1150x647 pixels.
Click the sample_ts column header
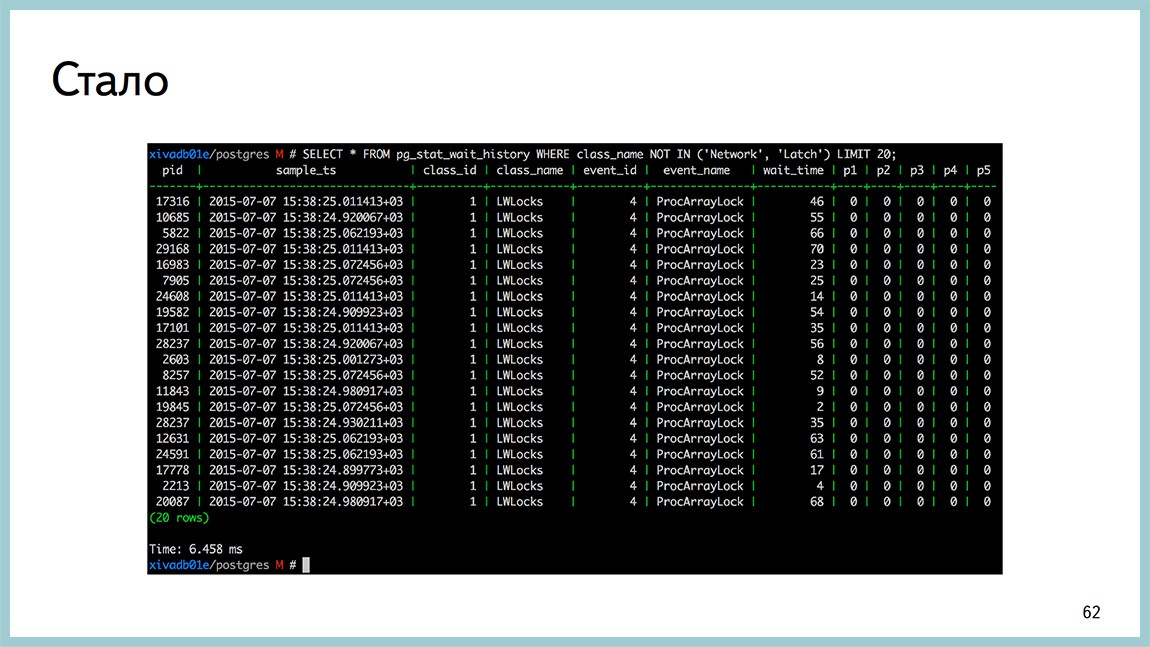(x=306, y=170)
